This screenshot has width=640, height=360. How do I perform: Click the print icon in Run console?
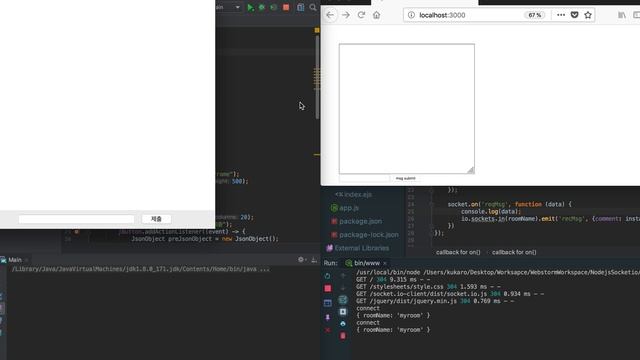tap(343, 324)
